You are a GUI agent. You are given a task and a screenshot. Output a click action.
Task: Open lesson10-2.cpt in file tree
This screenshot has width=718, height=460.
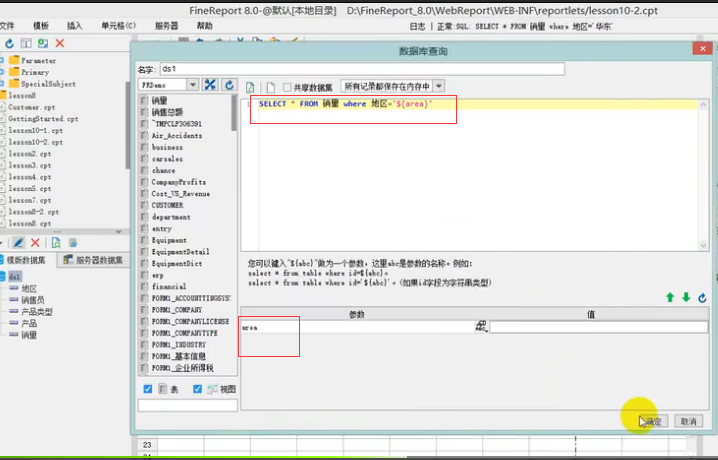point(36,142)
